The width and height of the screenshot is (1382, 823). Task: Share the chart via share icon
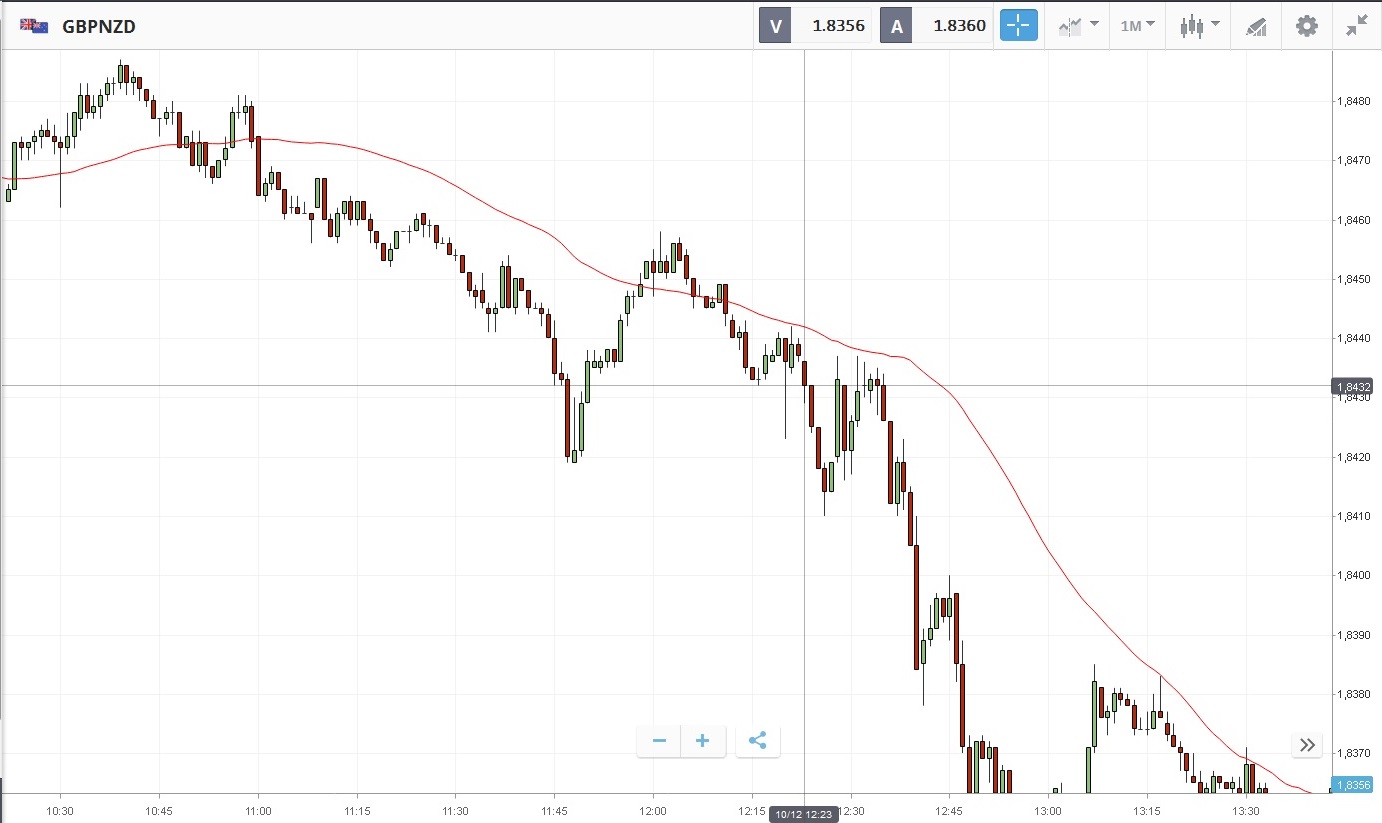pos(757,741)
